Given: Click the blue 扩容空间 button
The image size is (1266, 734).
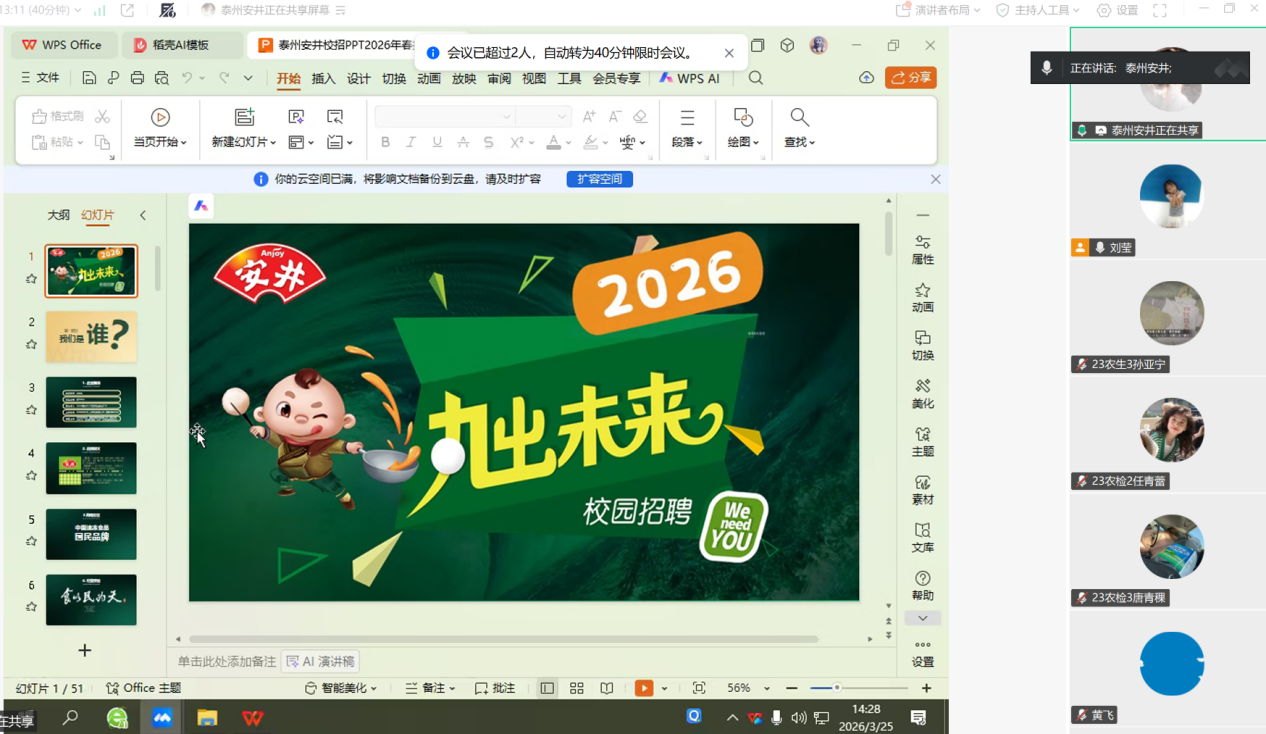Looking at the screenshot, I should click(599, 179).
